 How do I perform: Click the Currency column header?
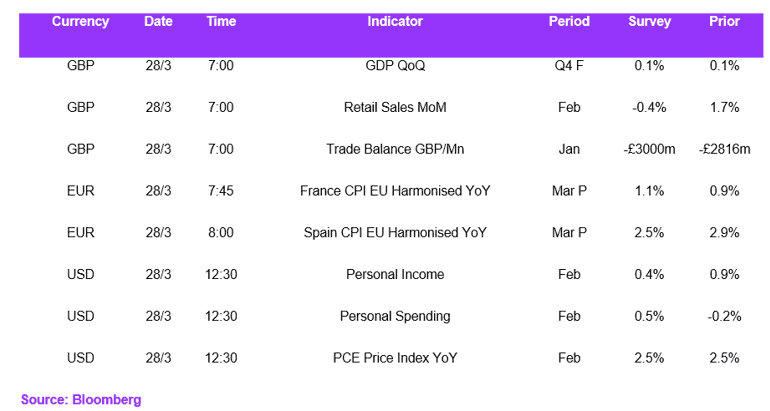pyautogui.click(x=81, y=22)
